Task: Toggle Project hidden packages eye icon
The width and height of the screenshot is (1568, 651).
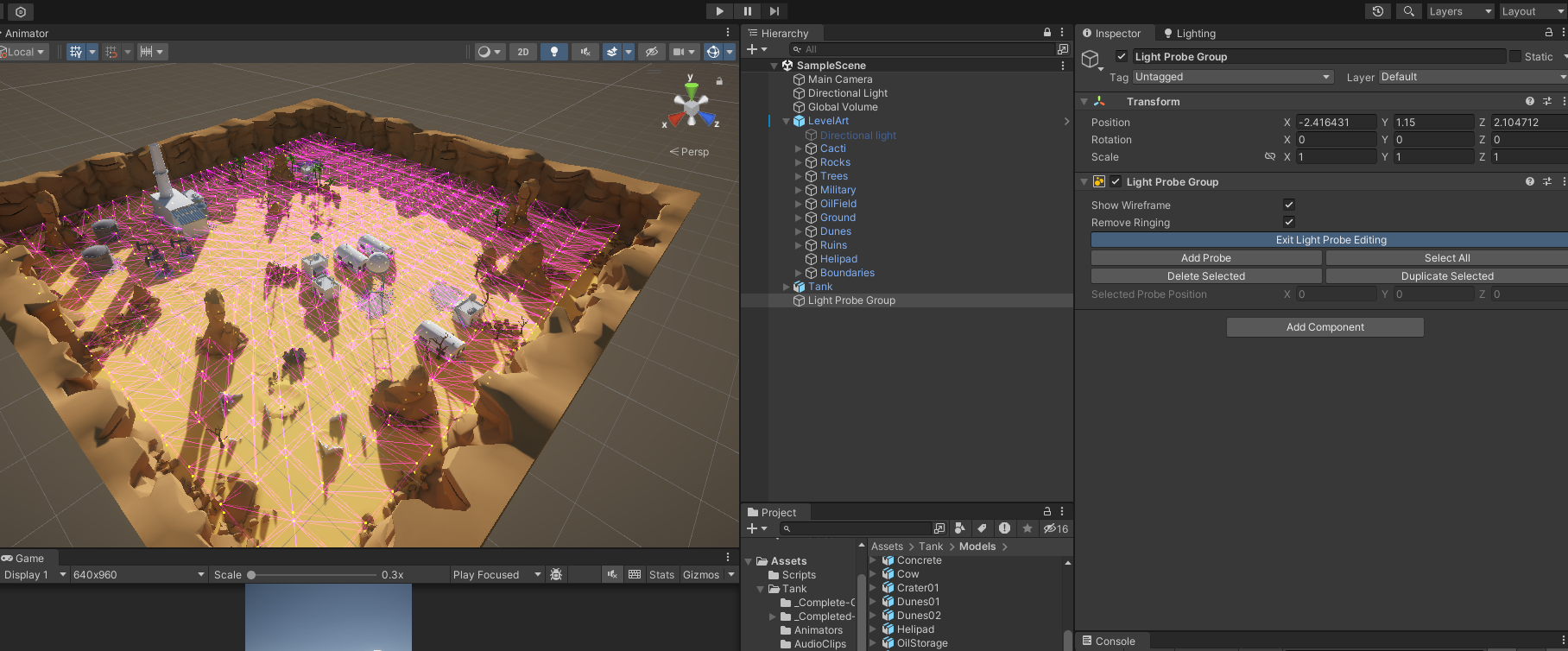Action: [x=1055, y=528]
